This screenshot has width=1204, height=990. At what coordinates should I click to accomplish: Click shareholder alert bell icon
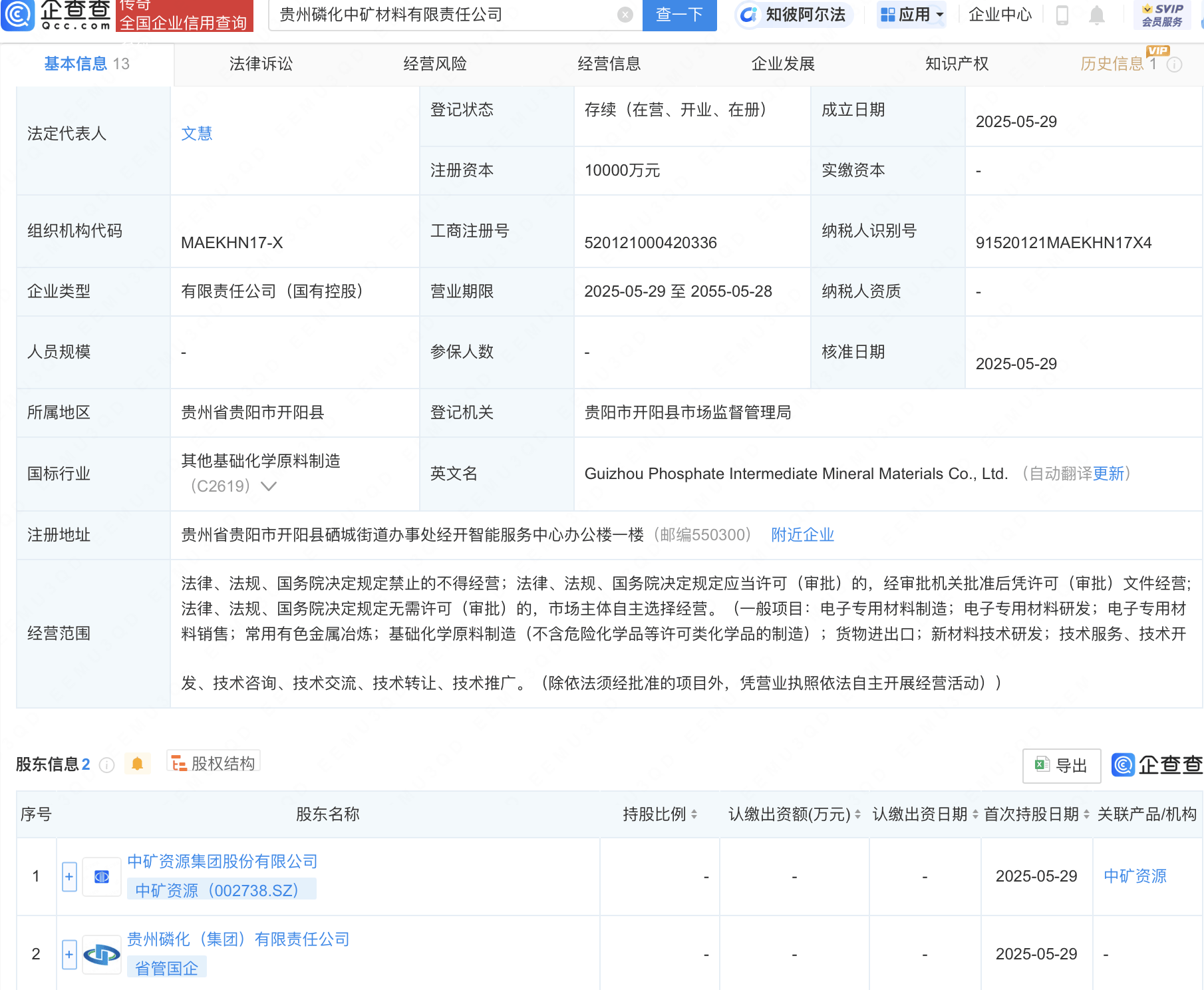pos(138,764)
